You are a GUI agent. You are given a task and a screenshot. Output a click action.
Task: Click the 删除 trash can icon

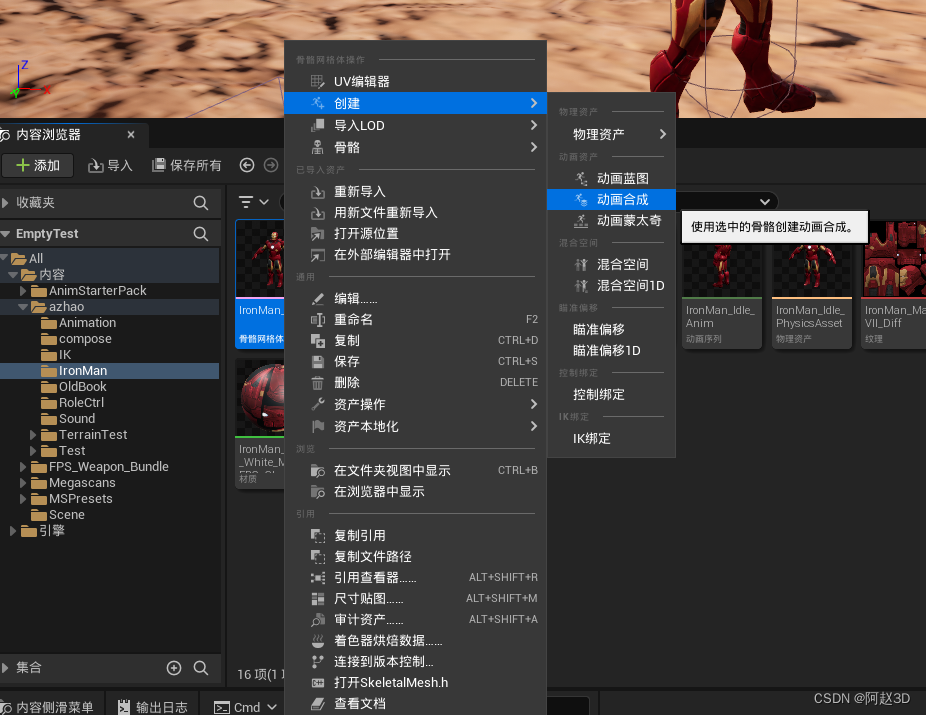coord(318,383)
